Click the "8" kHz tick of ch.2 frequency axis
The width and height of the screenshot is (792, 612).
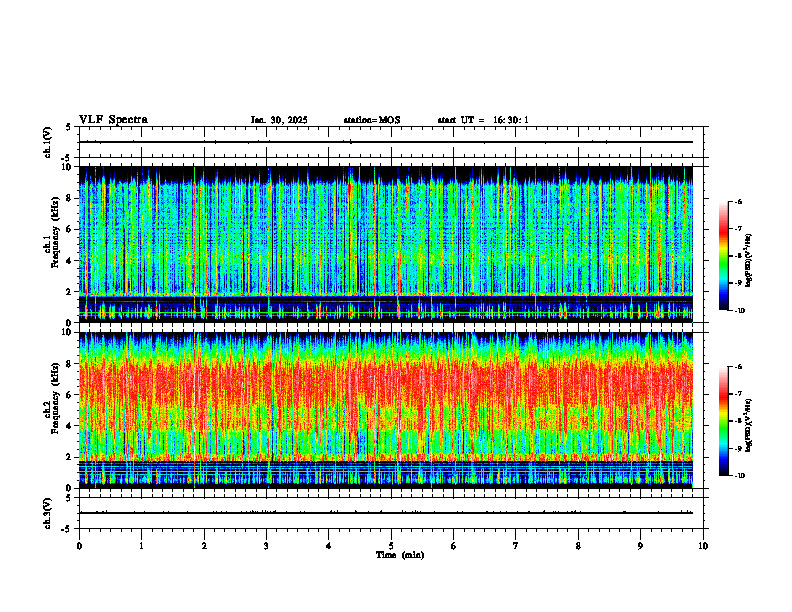coord(70,364)
